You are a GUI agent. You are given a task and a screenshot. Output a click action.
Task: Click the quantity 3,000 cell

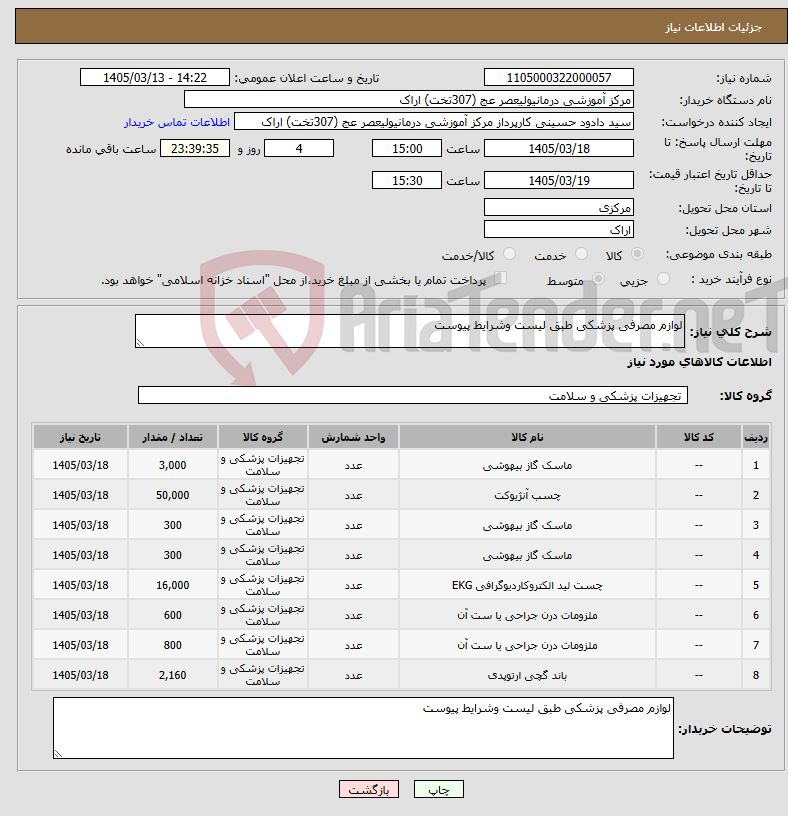[173, 465]
